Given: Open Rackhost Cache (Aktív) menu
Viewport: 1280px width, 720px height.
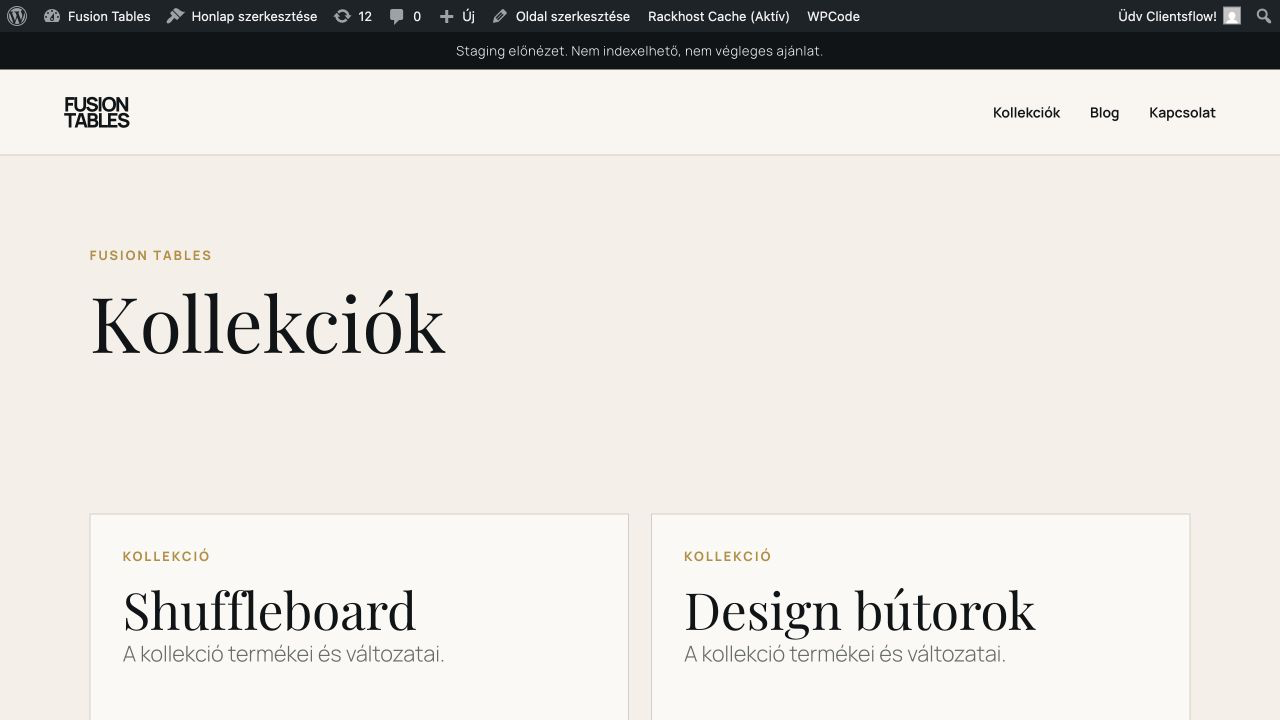Looking at the screenshot, I should click(x=719, y=16).
